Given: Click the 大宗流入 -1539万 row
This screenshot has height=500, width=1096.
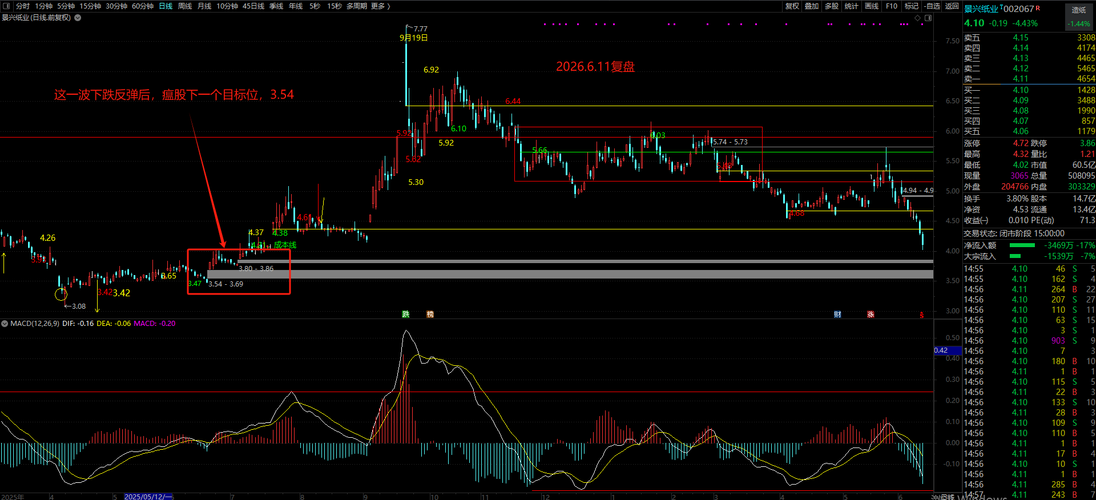Looking at the screenshot, I should (x=1029, y=257).
